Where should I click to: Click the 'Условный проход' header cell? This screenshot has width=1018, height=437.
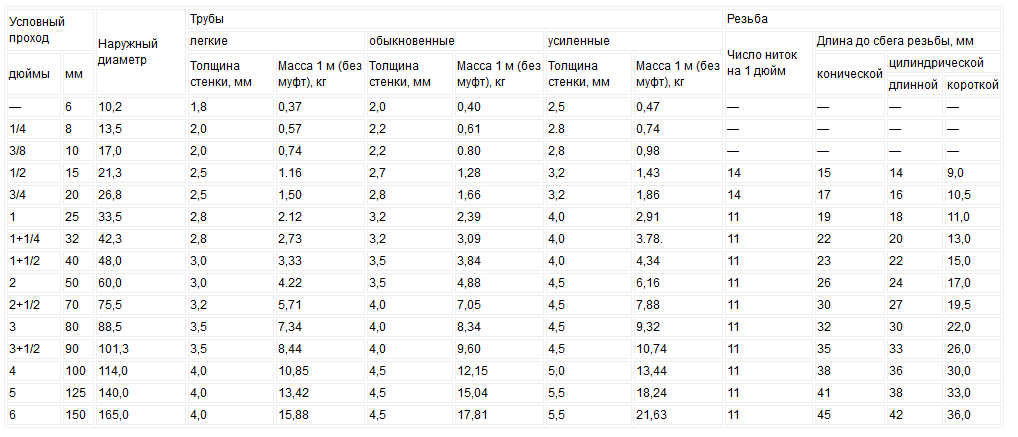click(50, 30)
